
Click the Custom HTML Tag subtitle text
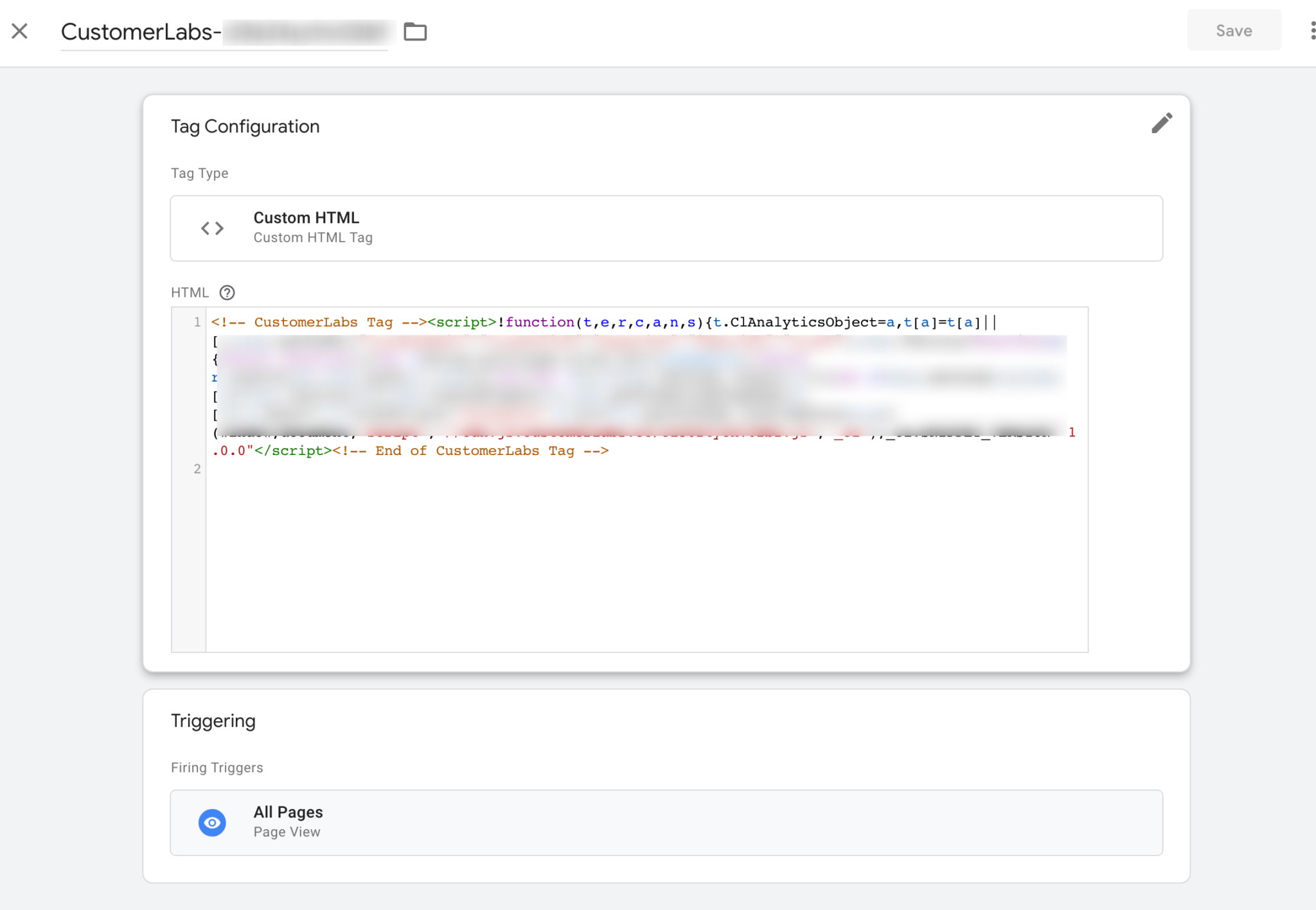(312, 237)
